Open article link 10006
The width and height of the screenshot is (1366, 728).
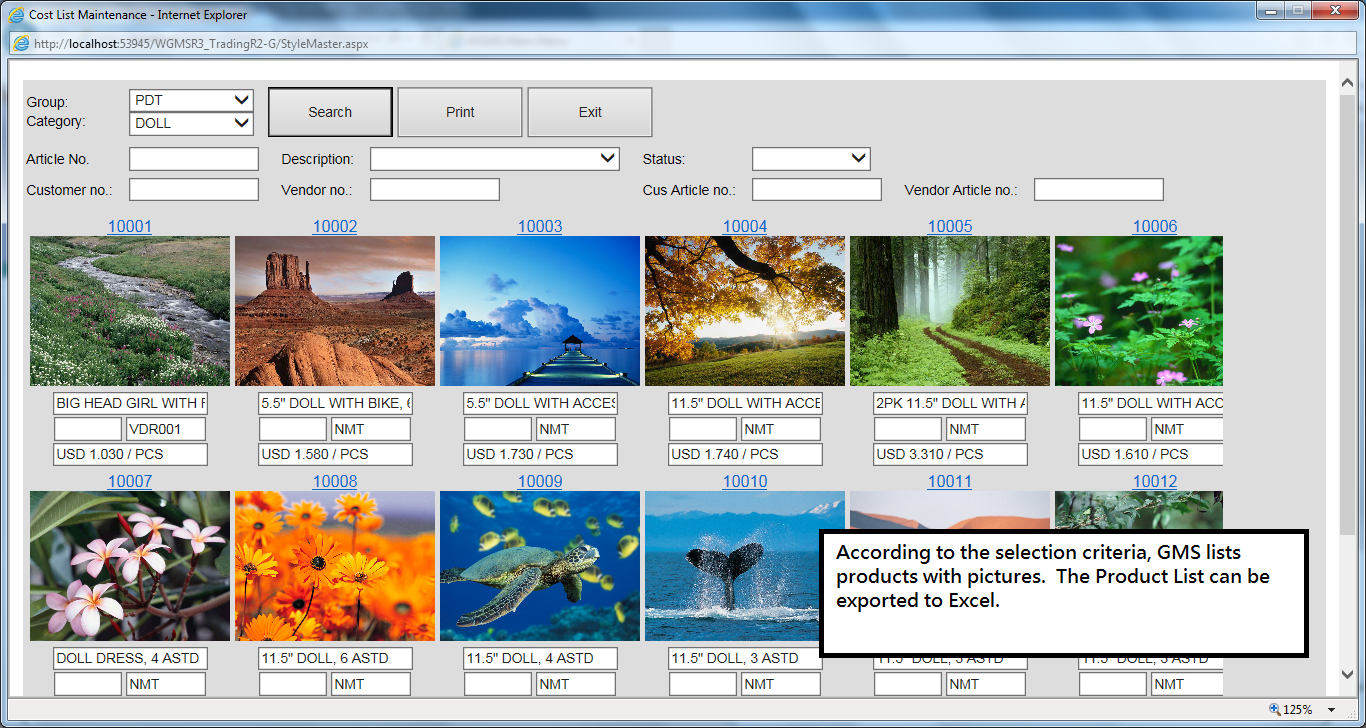click(1155, 226)
